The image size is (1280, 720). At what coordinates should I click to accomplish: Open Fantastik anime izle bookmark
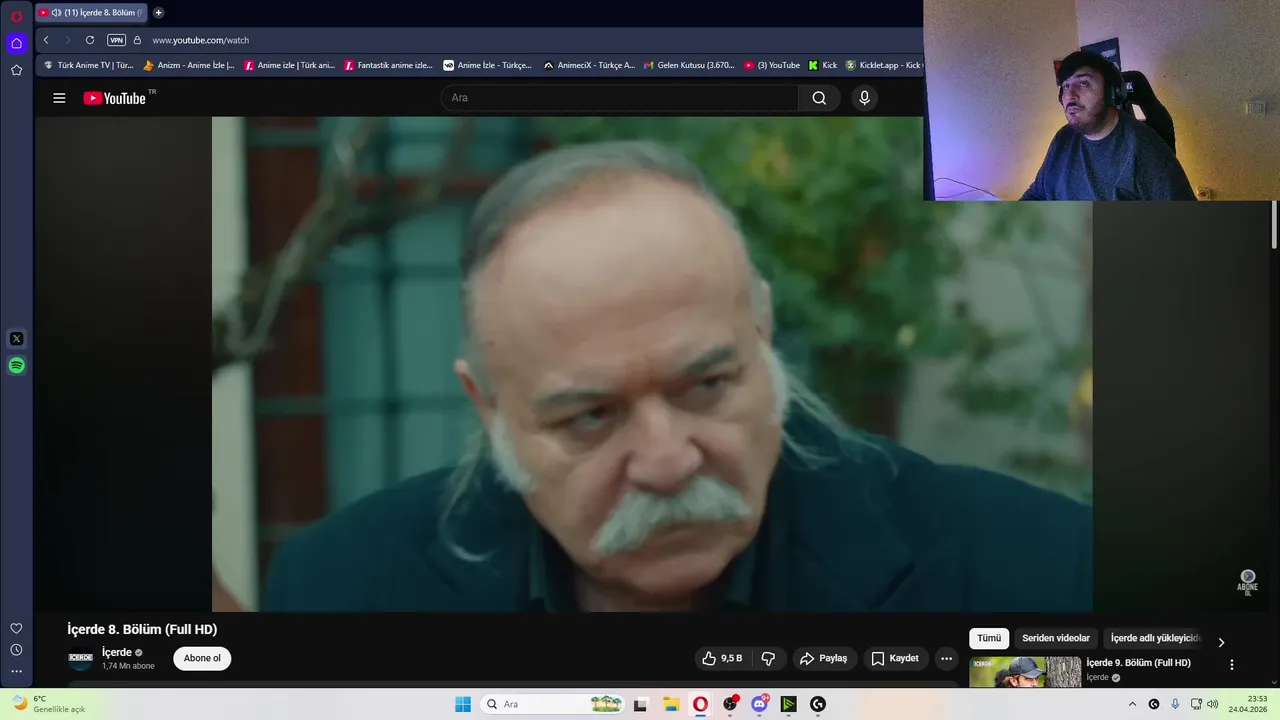[389, 65]
